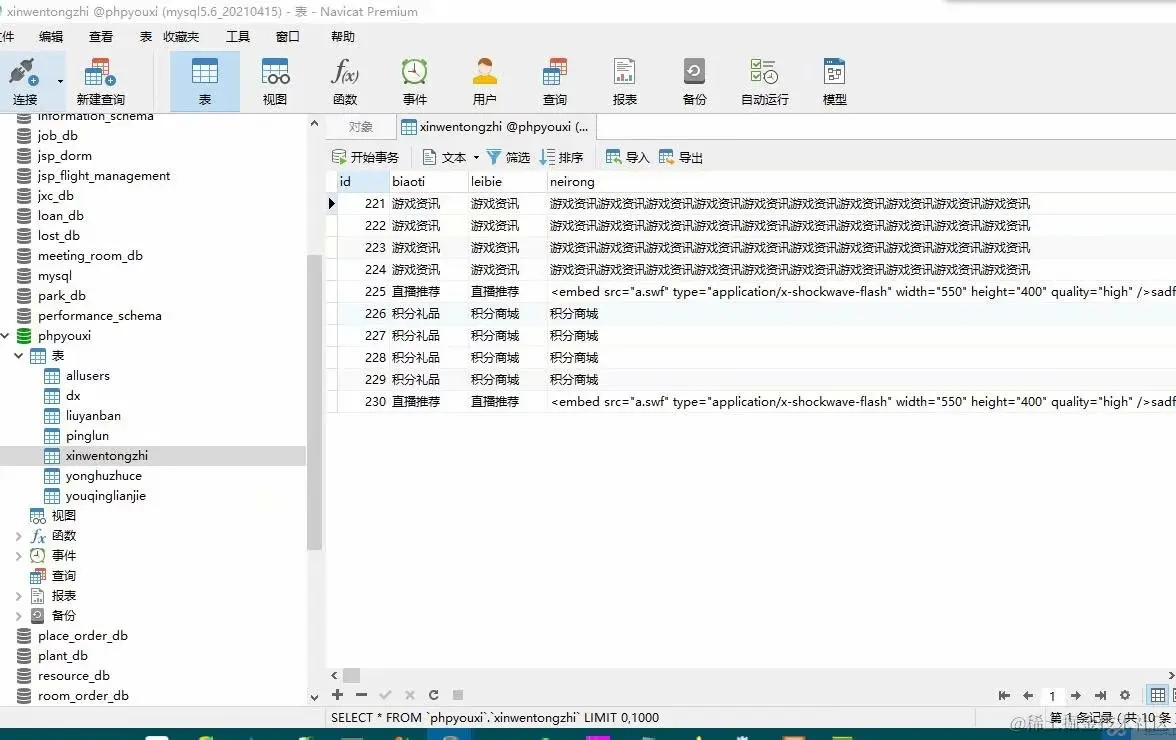The width and height of the screenshot is (1176, 740).
Task: Open the Event clock toolbar icon
Action: pyautogui.click(x=415, y=81)
